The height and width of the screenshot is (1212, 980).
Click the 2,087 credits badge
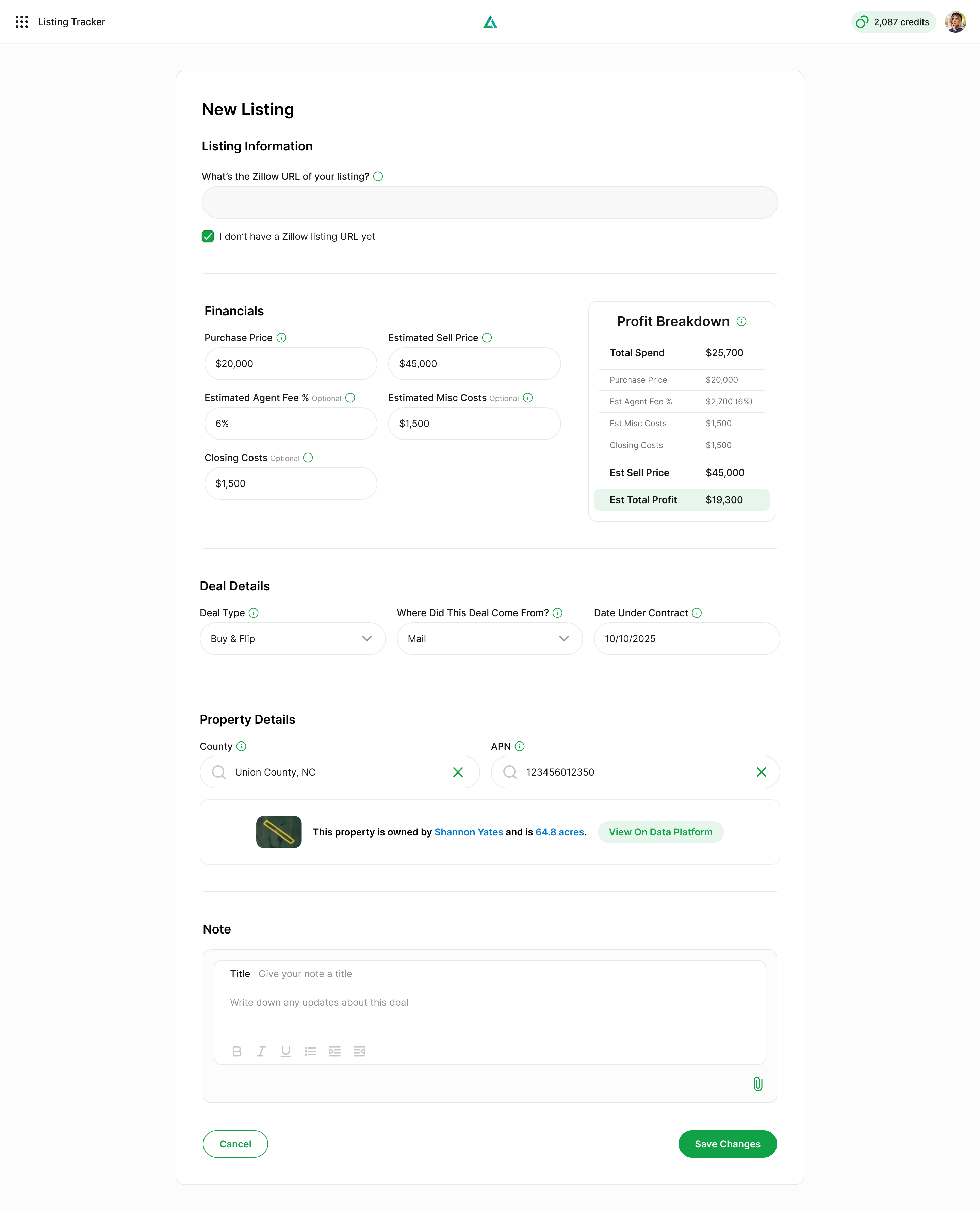click(x=894, y=22)
